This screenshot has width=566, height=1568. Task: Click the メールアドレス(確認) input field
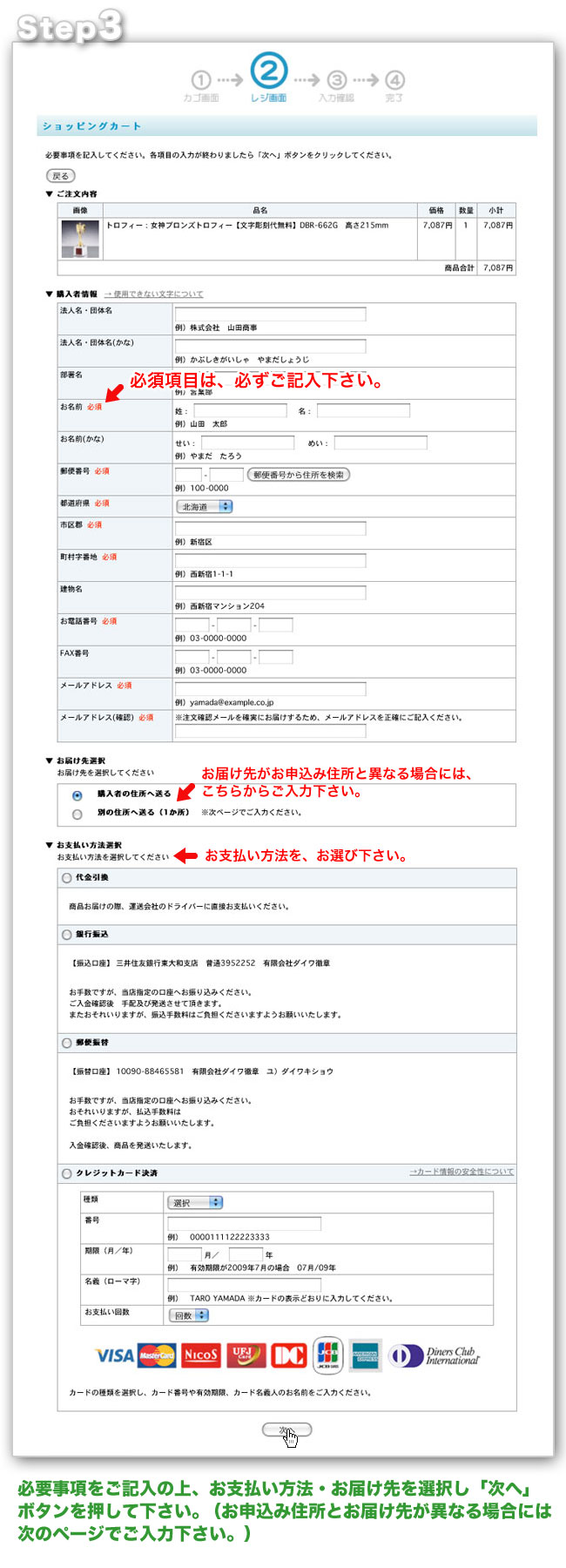click(270, 733)
